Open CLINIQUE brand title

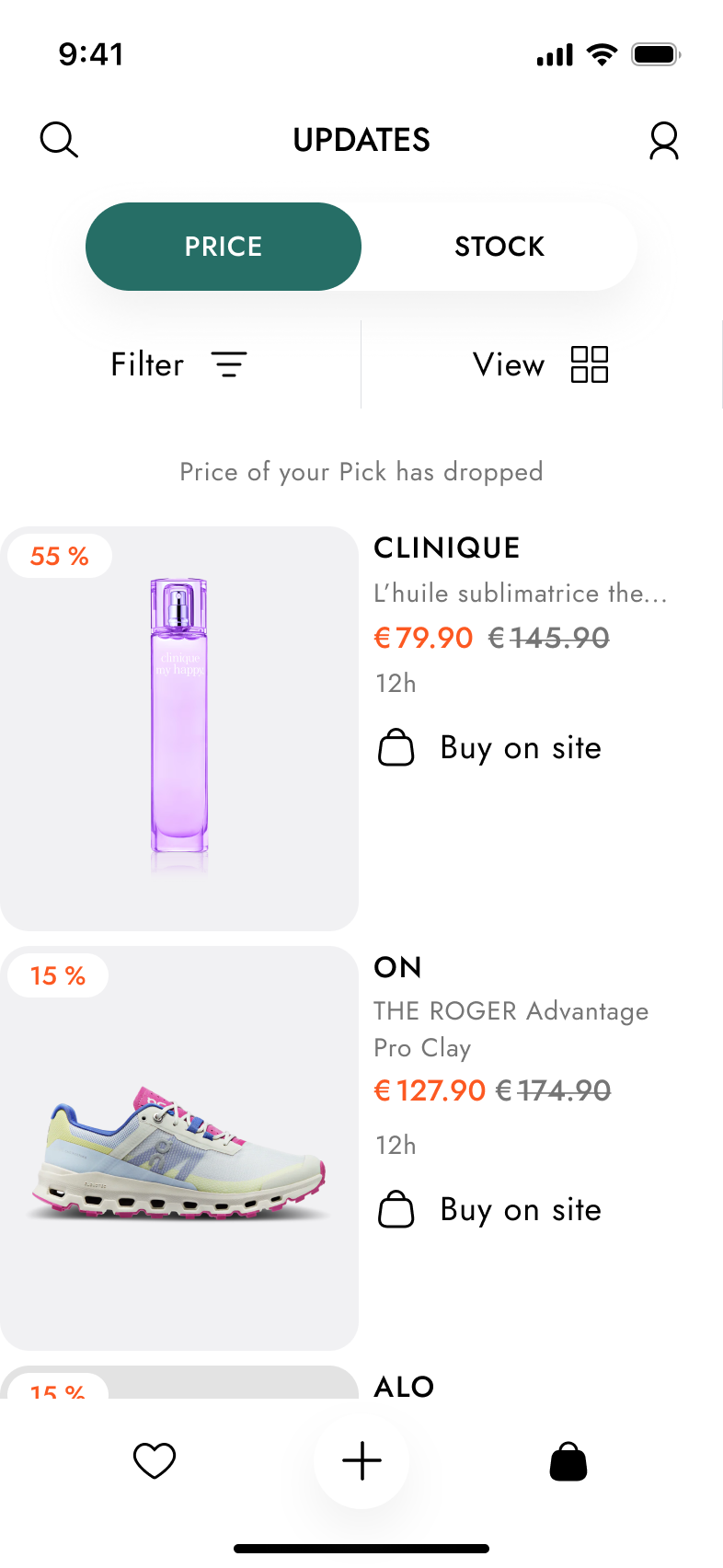[447, 548]
